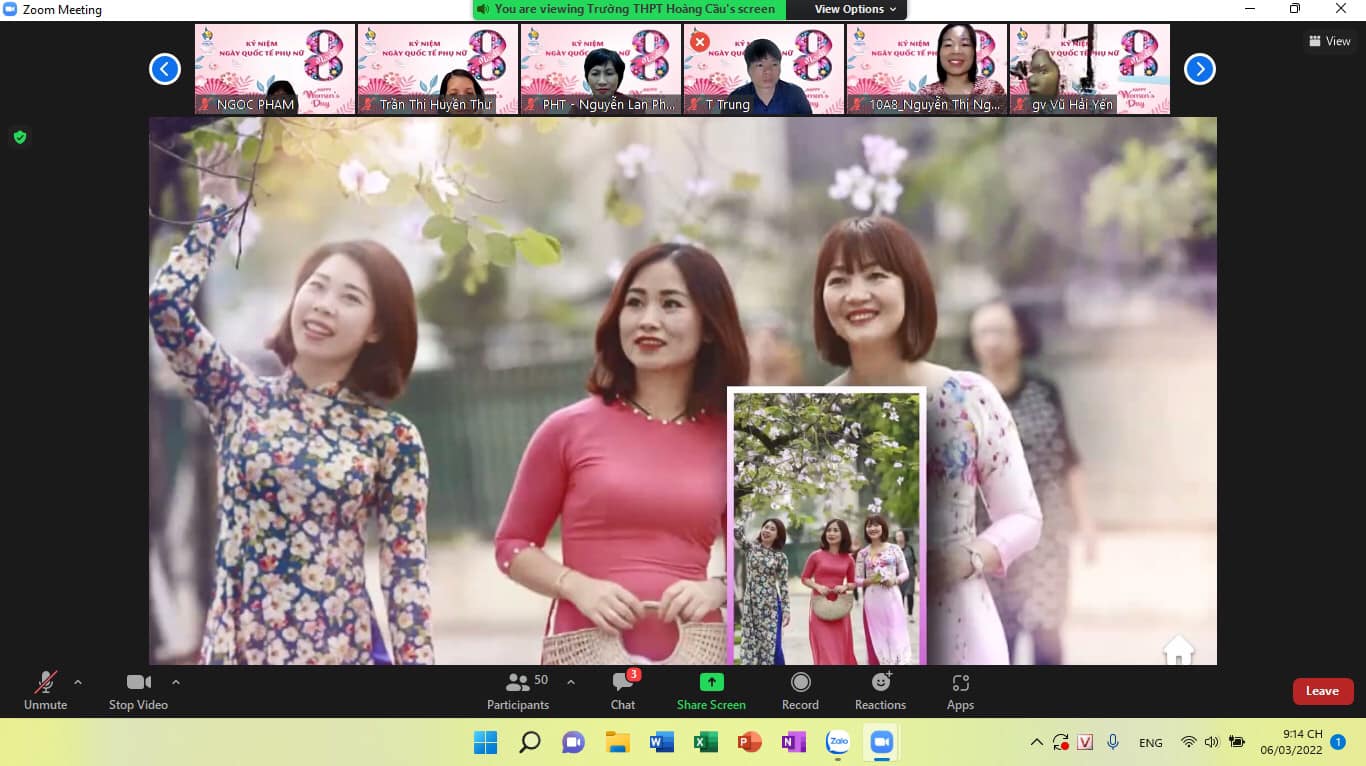This screenshot has height=766, width=1366.
Task: Stop Video camera toggle
Action: [x=138, y=691]
